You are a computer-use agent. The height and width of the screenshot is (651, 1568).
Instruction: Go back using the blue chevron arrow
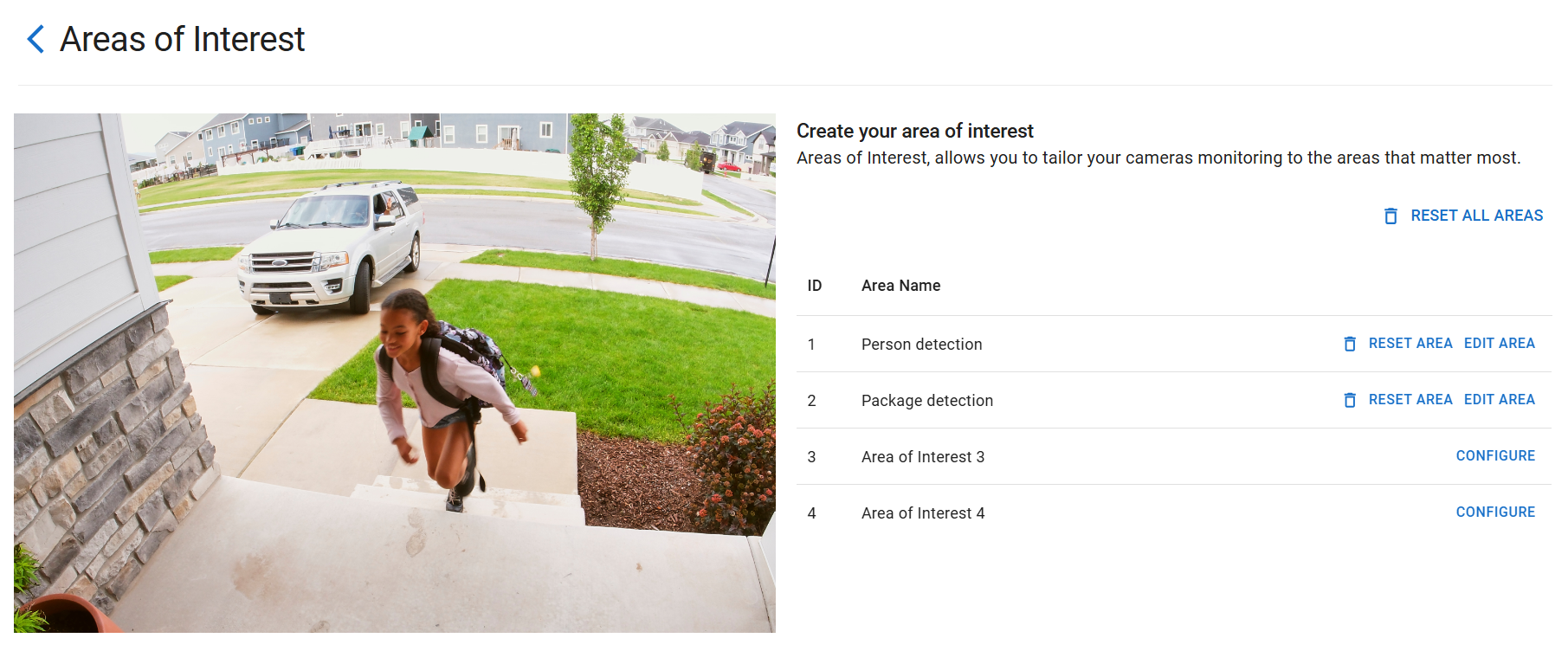tap(35, 39)
